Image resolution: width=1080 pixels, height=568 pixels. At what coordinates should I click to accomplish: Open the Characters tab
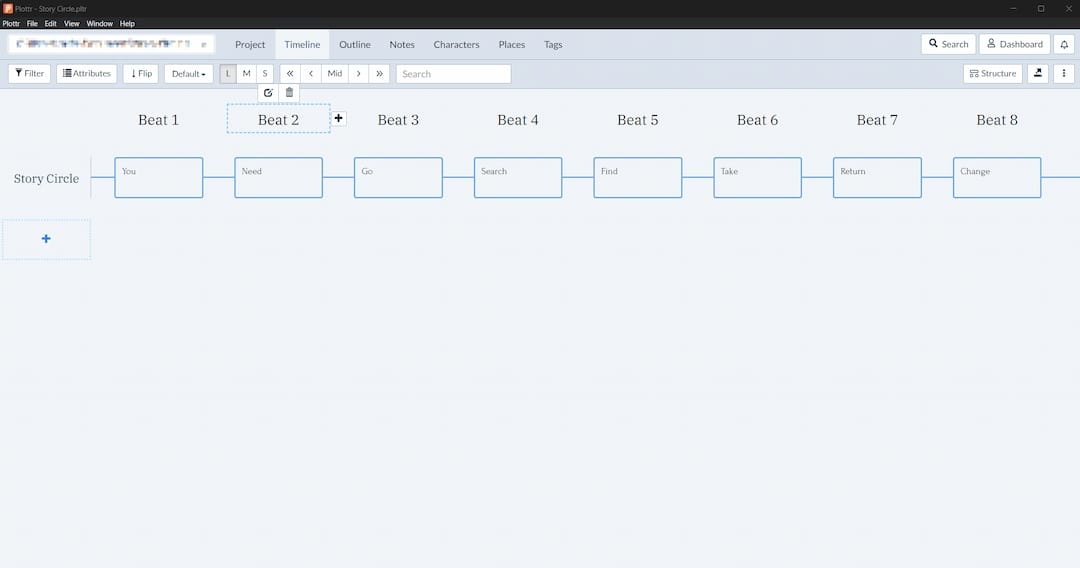coord(456,45)
